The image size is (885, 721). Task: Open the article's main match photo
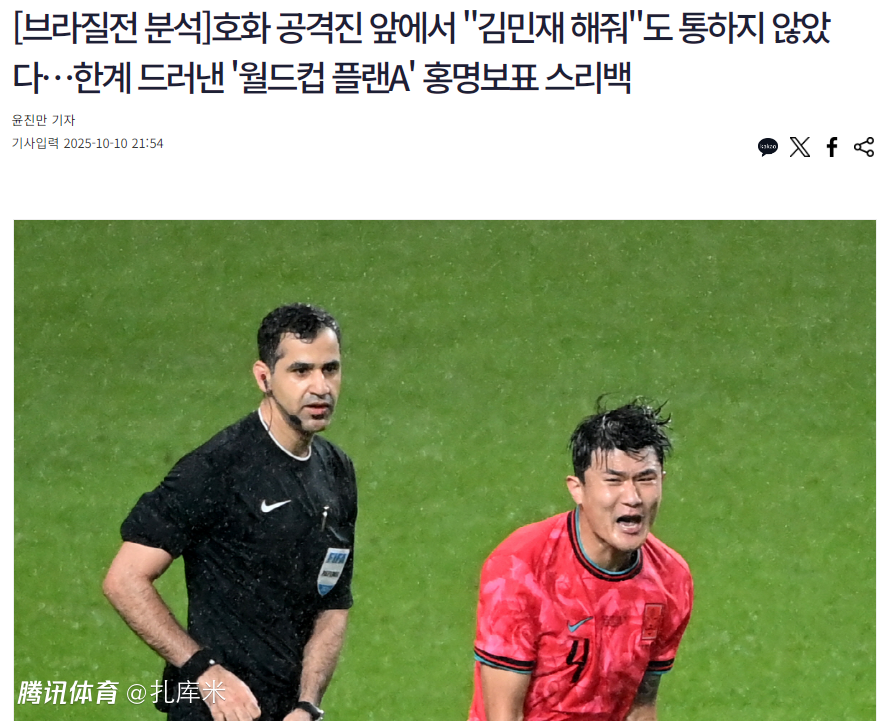click(445, 470)
